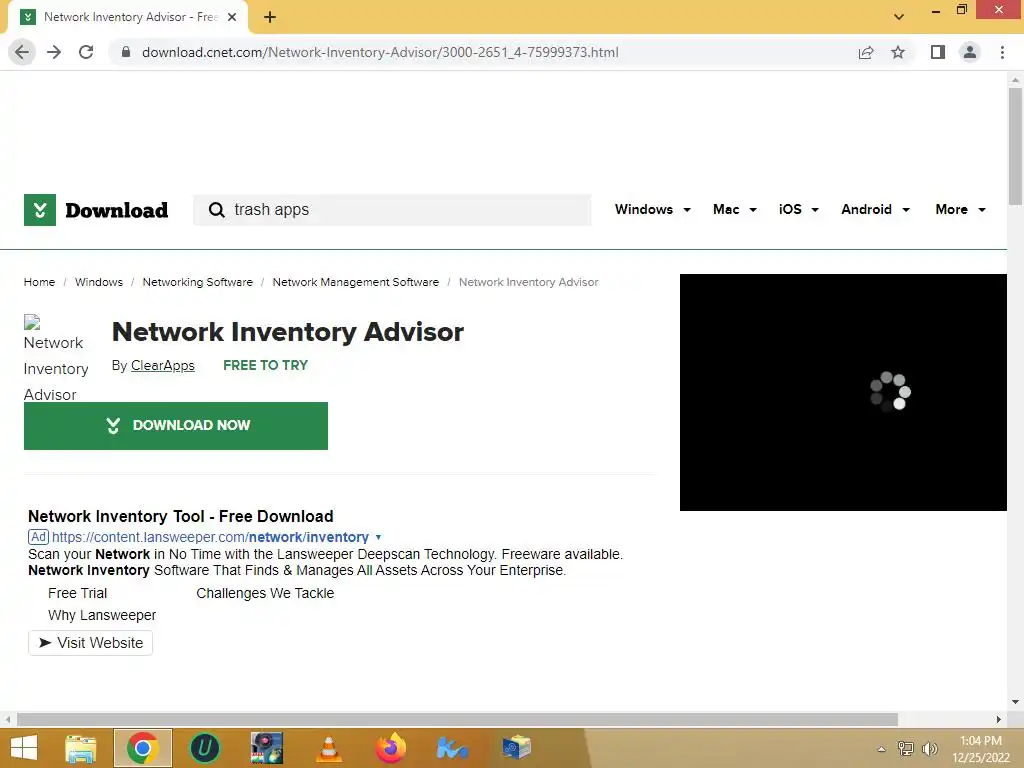Expand the Windows category dropdown
This screenshot has width=1024, height=768.
pos(652,210)
